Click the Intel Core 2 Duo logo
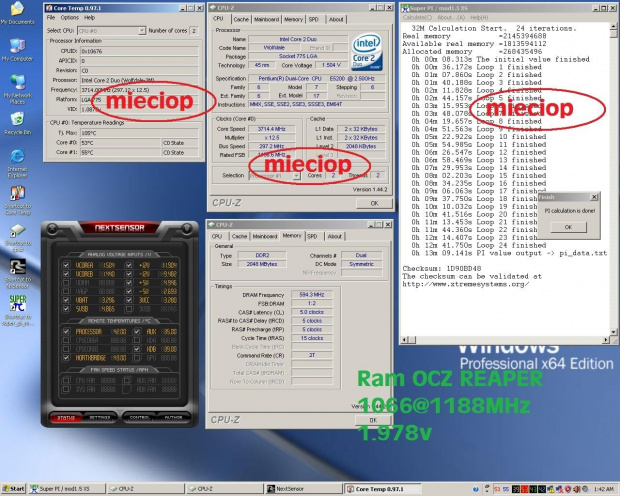This screenshot has height=496, width=620. [x=366, y=52]
